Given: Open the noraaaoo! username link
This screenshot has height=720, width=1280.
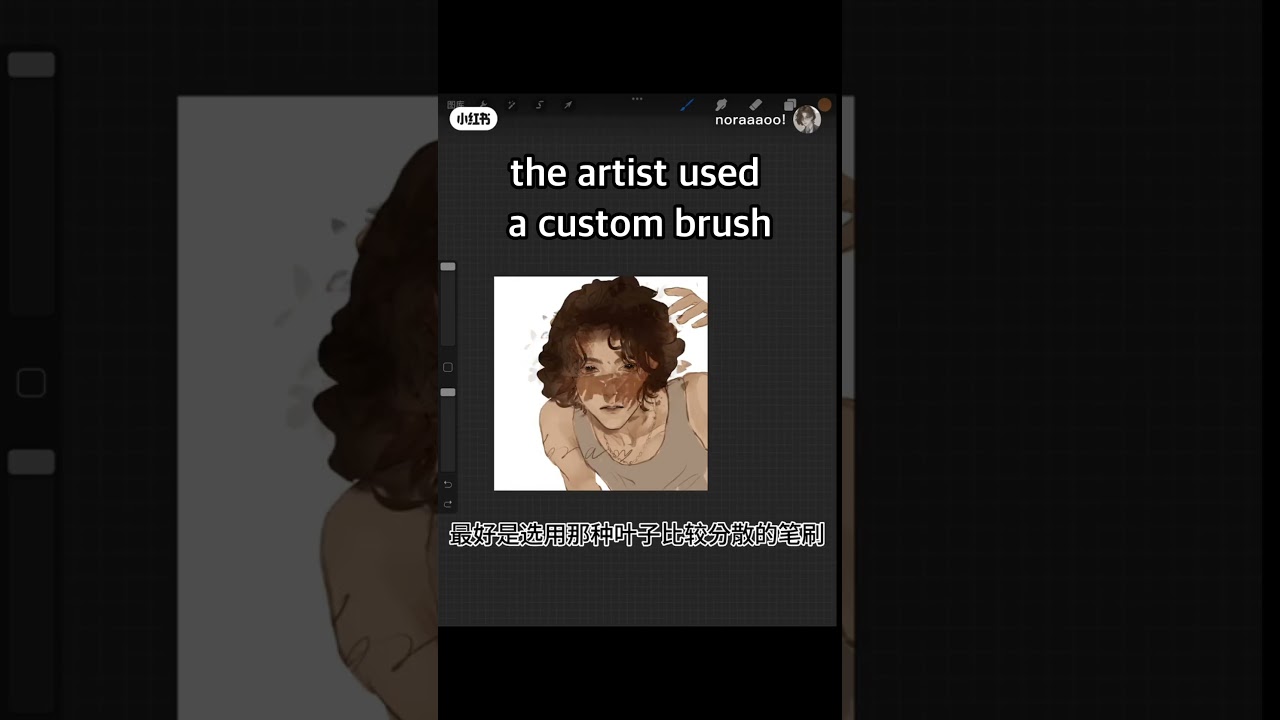Looking at the screenshot, I should pos(750,120).
